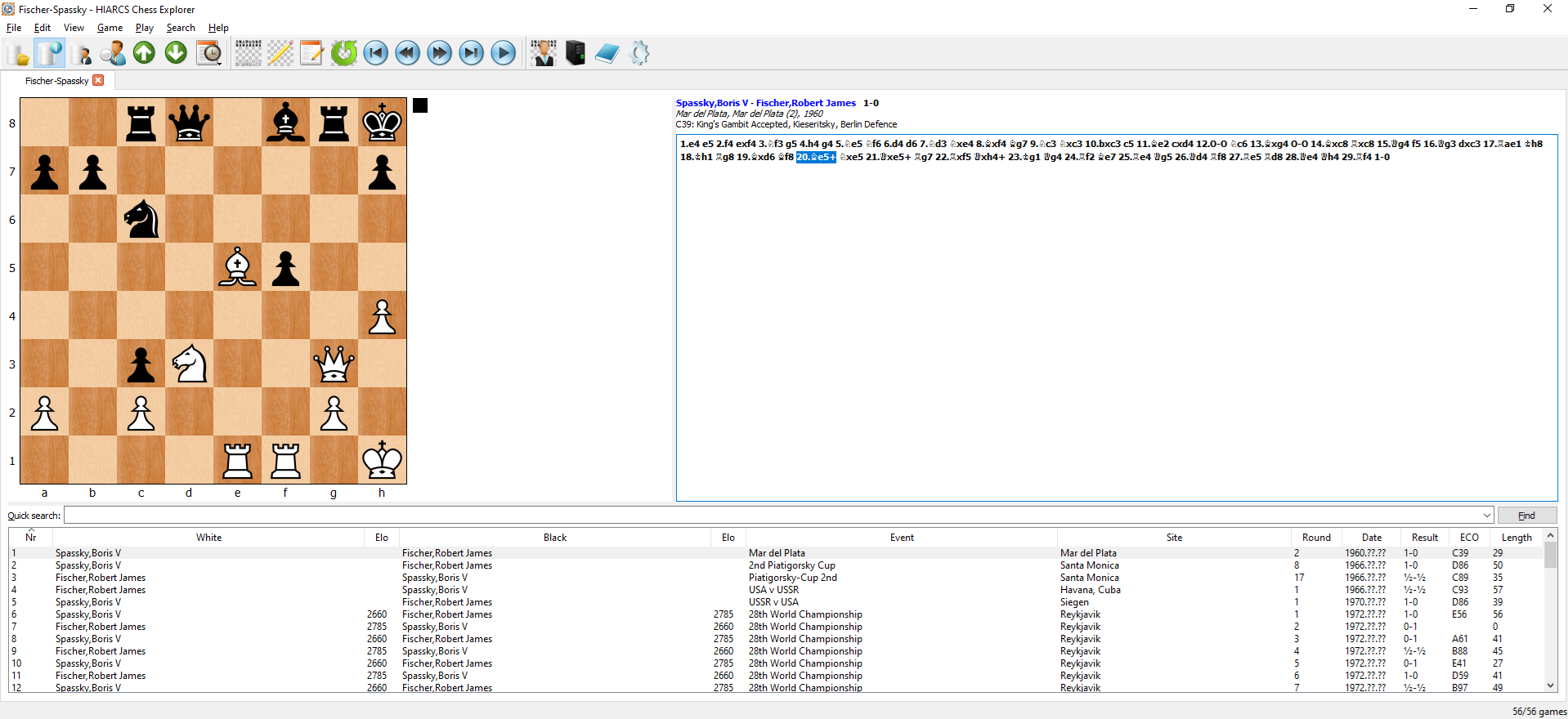Open the Play menu
The image size is (1568, 719).
(x=145, y=28)
